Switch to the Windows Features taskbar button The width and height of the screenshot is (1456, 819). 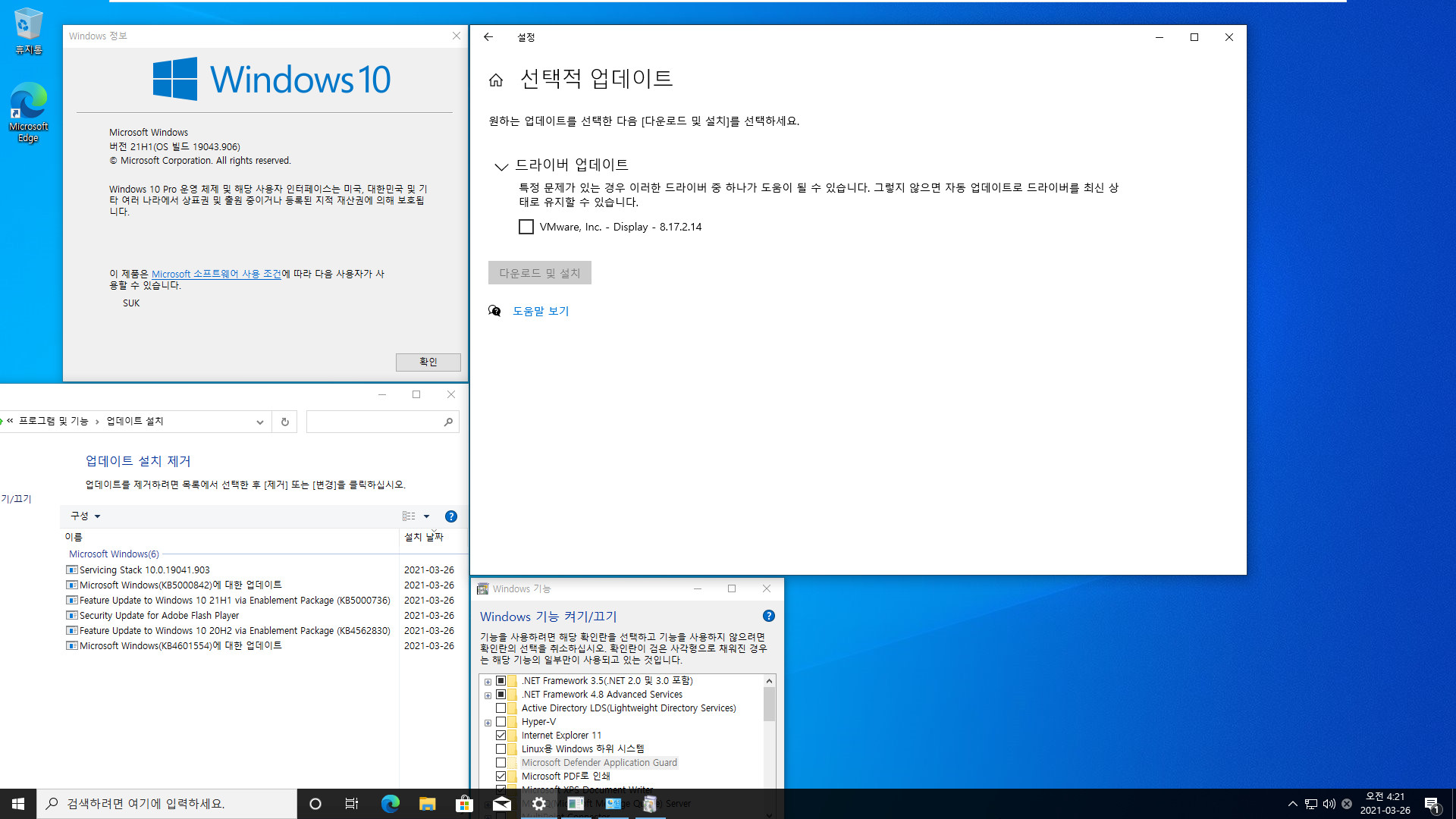tap(650, 804)
